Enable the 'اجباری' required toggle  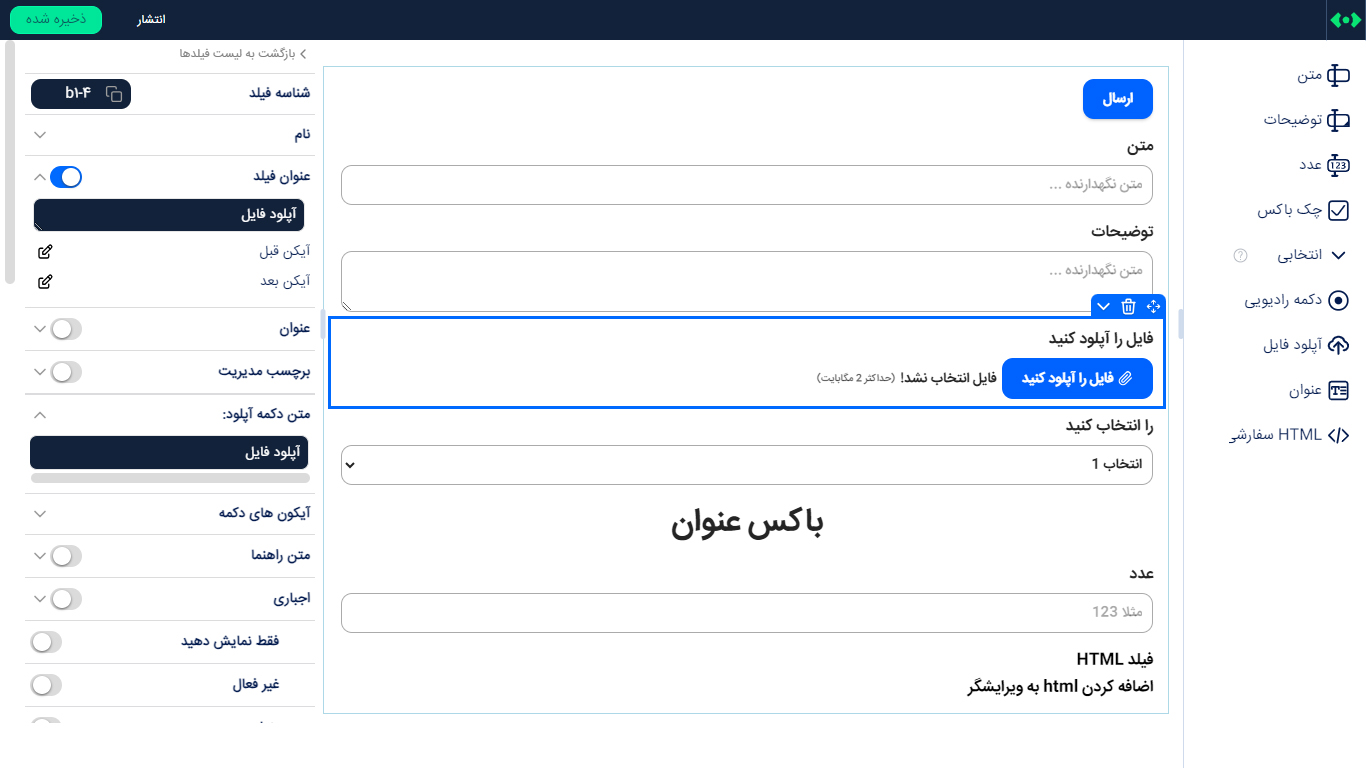click(x=65, y=599)
